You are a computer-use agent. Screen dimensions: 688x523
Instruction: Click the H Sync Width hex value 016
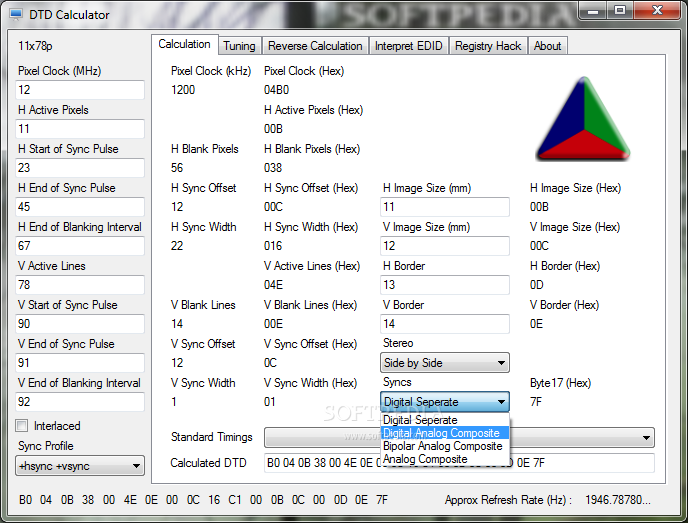pos(273,246)
